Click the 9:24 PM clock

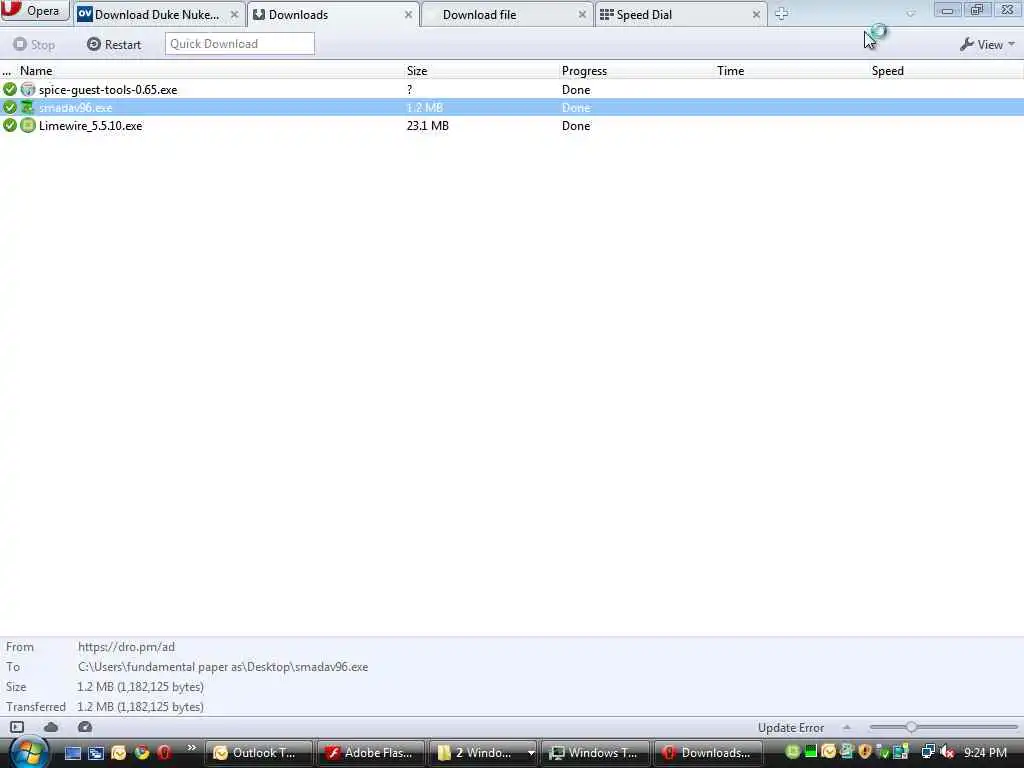tap(985, 753)
